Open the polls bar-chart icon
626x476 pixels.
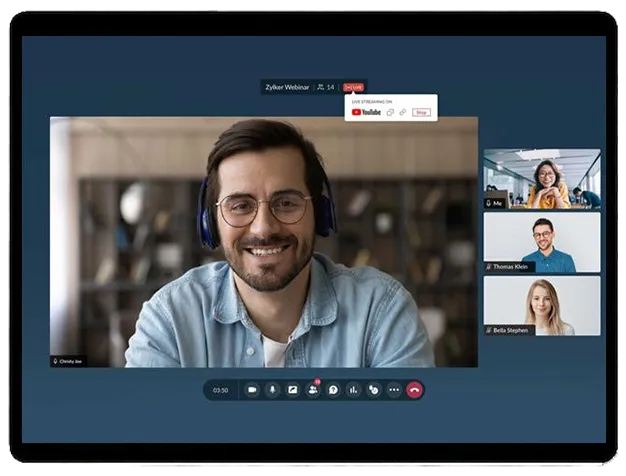[x=353, y=390]
